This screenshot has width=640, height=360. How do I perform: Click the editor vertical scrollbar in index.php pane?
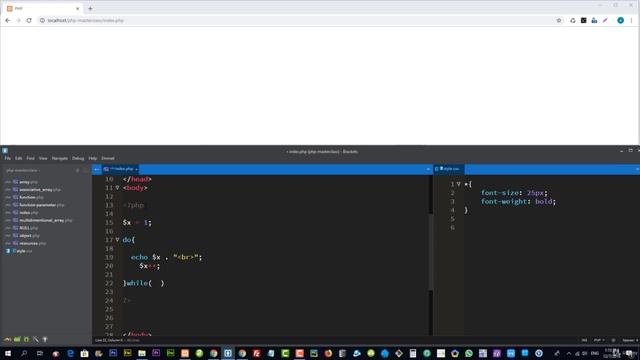(x=431, y=252)
